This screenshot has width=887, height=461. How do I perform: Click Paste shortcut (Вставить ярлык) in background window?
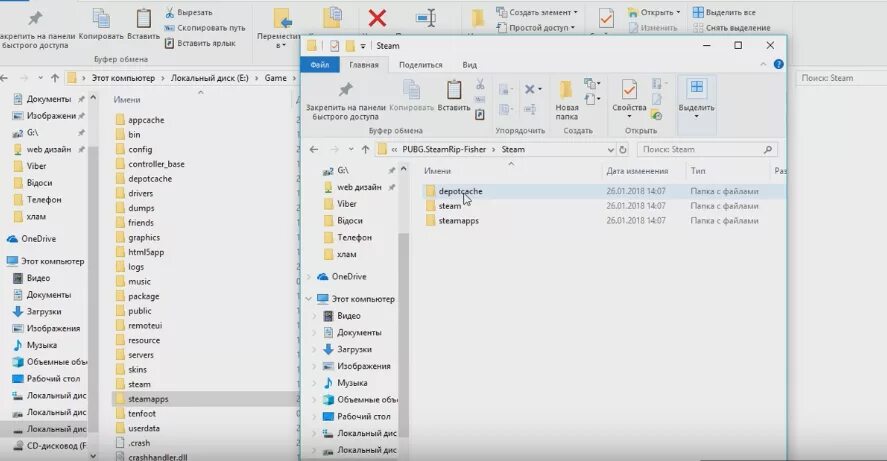pyautogui.click(x=200, y=43)
